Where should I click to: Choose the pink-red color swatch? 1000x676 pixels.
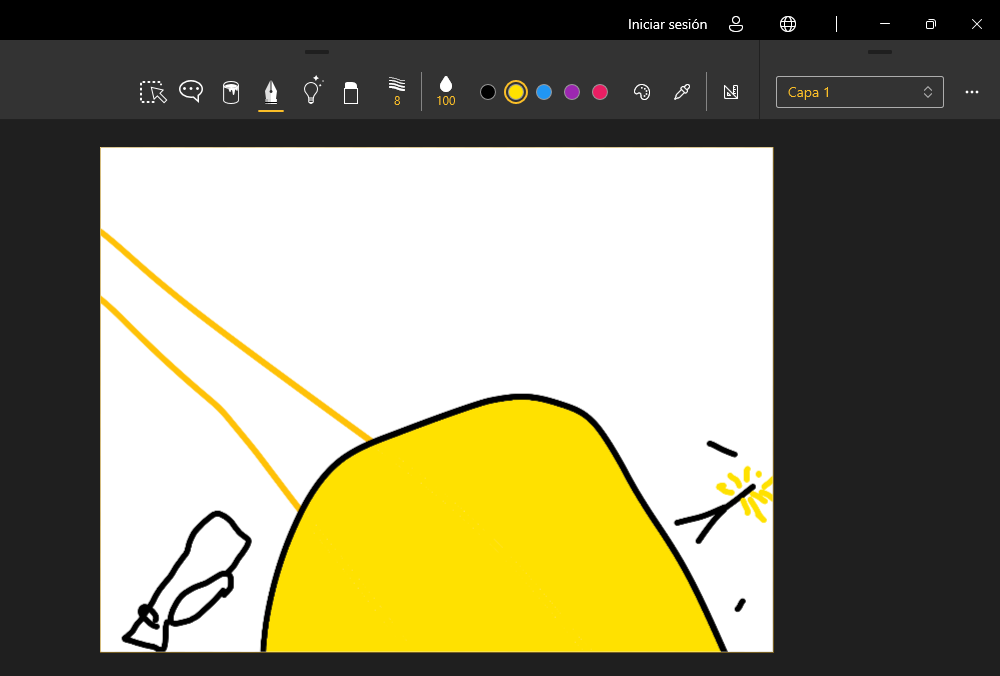point(600,92)
